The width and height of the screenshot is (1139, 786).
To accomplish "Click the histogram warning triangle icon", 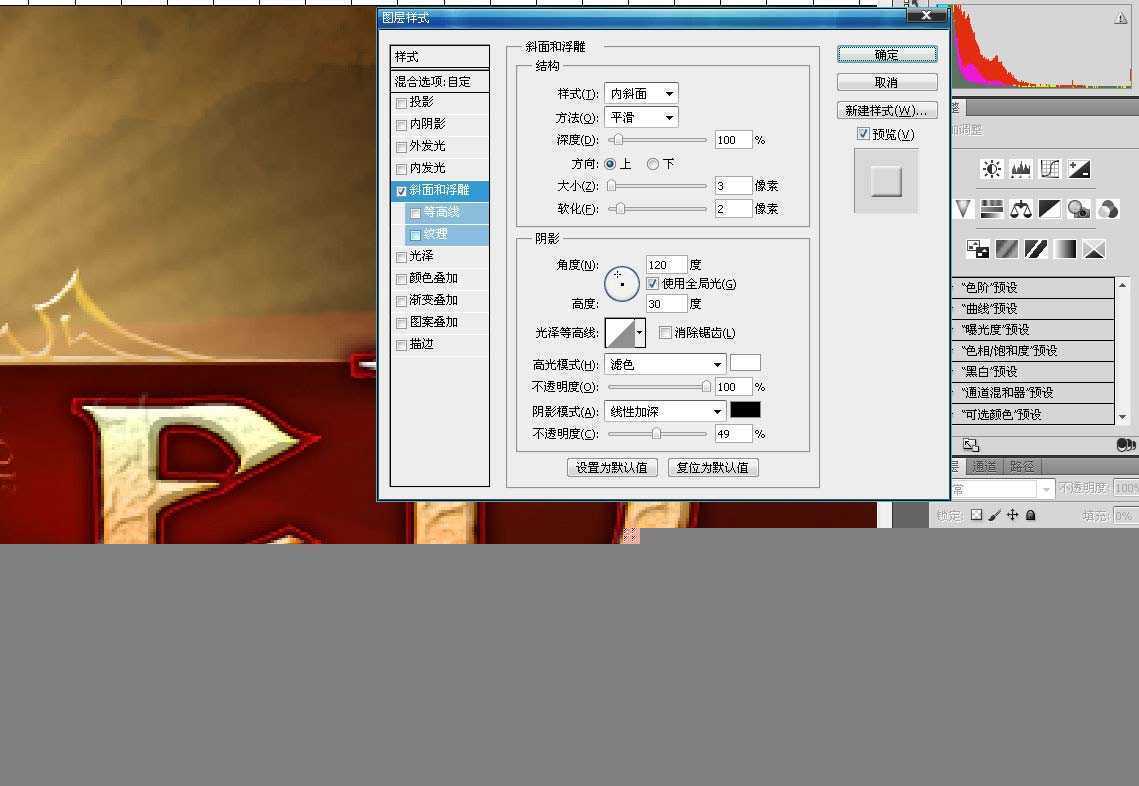I will click(x=1121, y=17).
